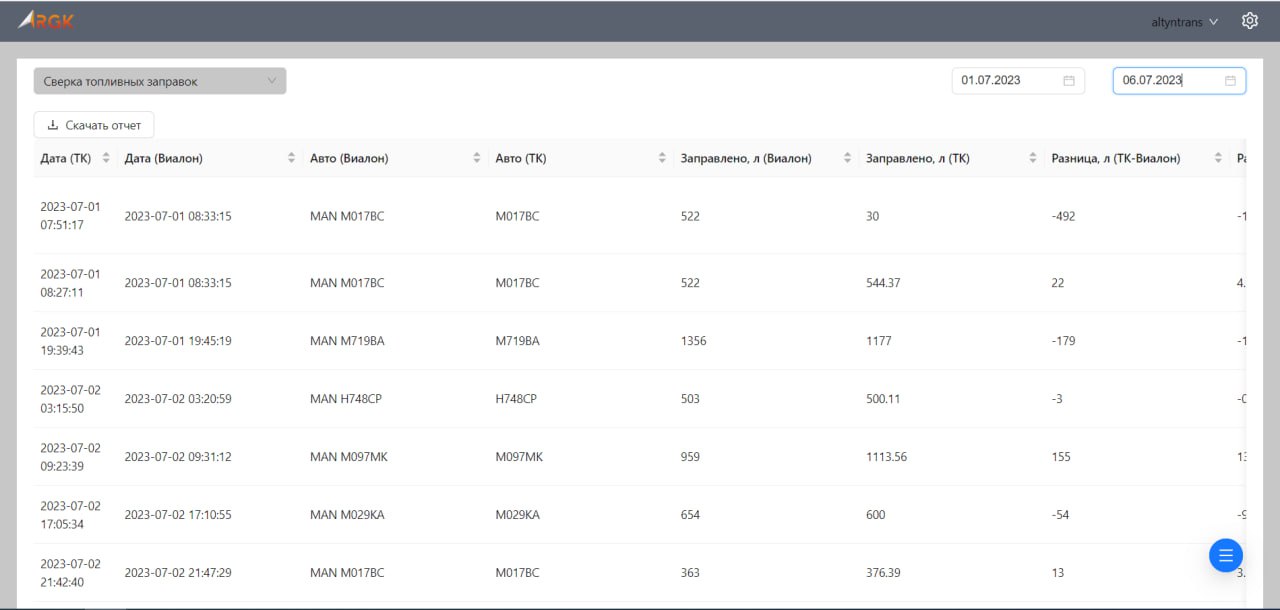This screenshot has height=610, width=1280.
Task: Click the H748CP cell in Авто (ТК)
Action: coord(516,399)
